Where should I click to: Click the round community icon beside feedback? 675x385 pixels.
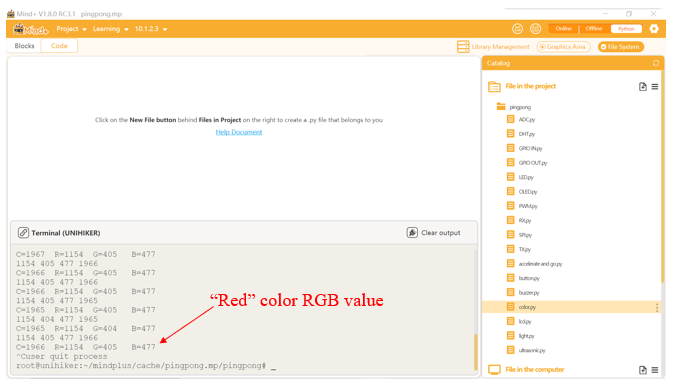(535, 29)
